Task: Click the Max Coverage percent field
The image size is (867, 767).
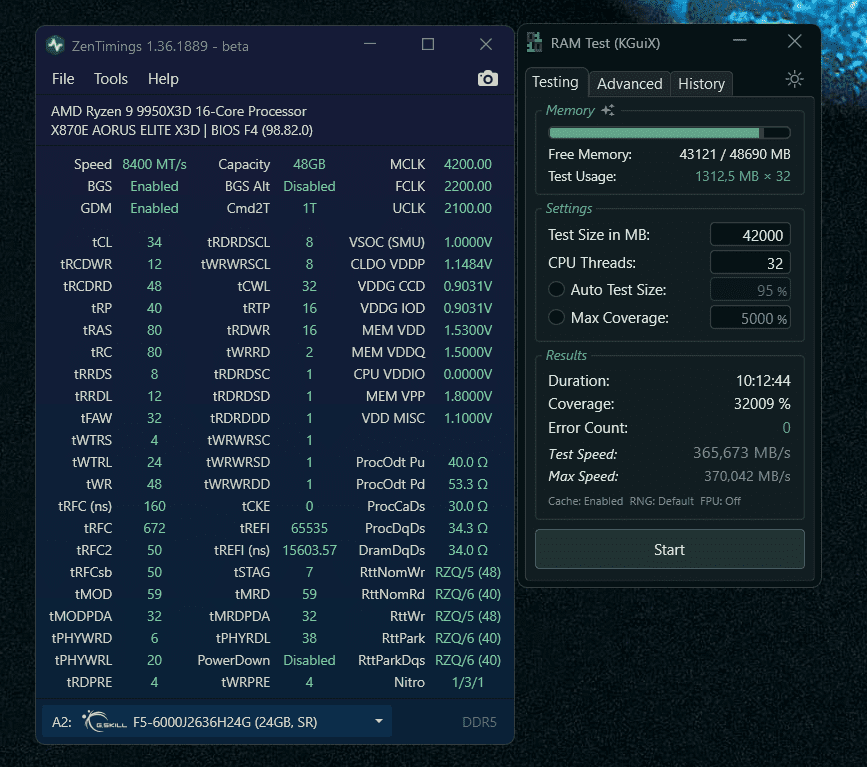Action: 750,318
